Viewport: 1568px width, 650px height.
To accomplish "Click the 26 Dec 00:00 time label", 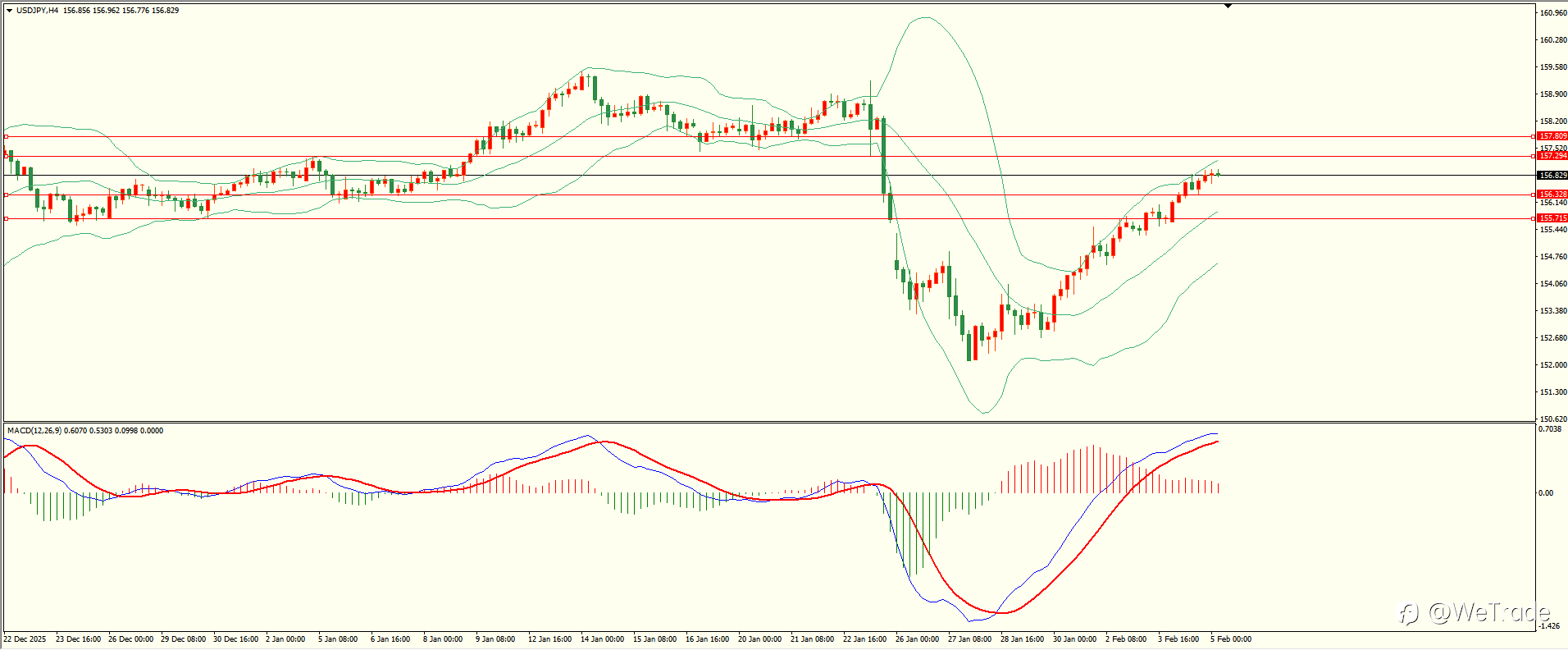I will pyautogui.click(x=131, y=639).
